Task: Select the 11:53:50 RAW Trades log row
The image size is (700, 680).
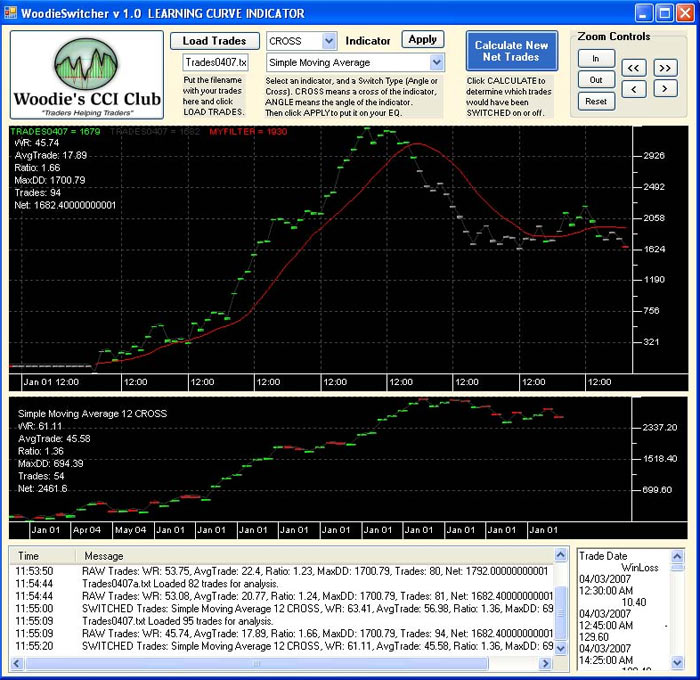Action: [x=282, y=572]
